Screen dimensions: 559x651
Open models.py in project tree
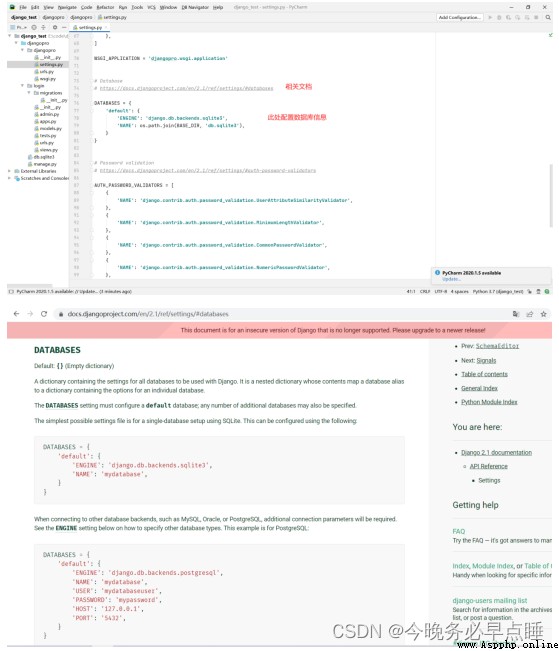[x=48, y=129]
